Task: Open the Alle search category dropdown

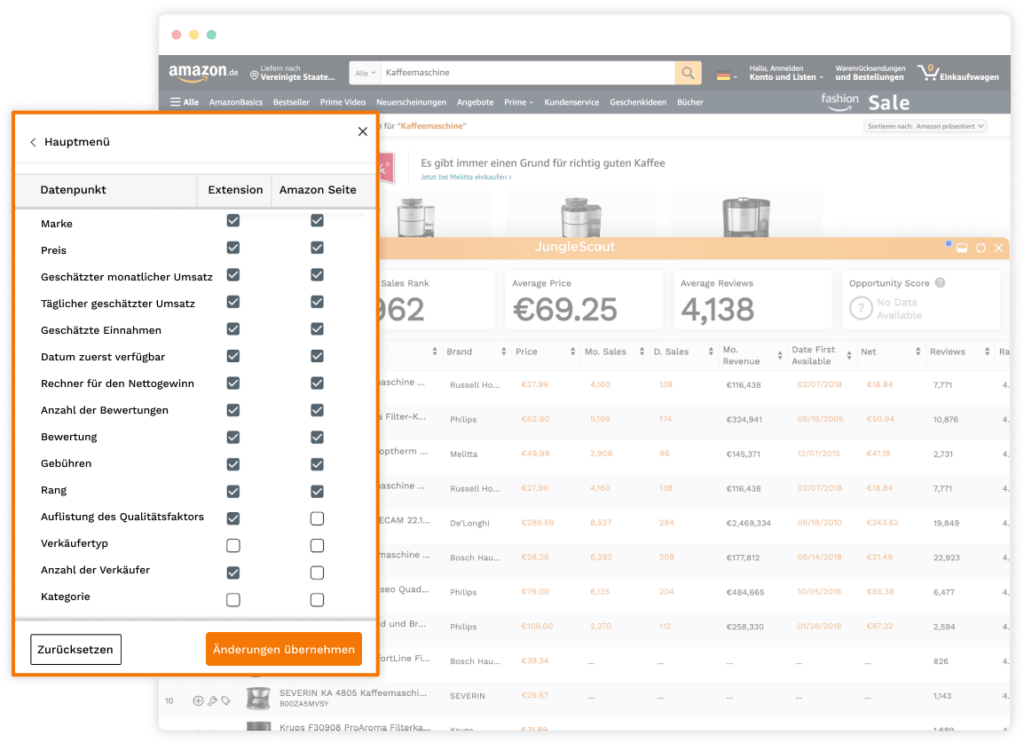Action: point(365,73)
